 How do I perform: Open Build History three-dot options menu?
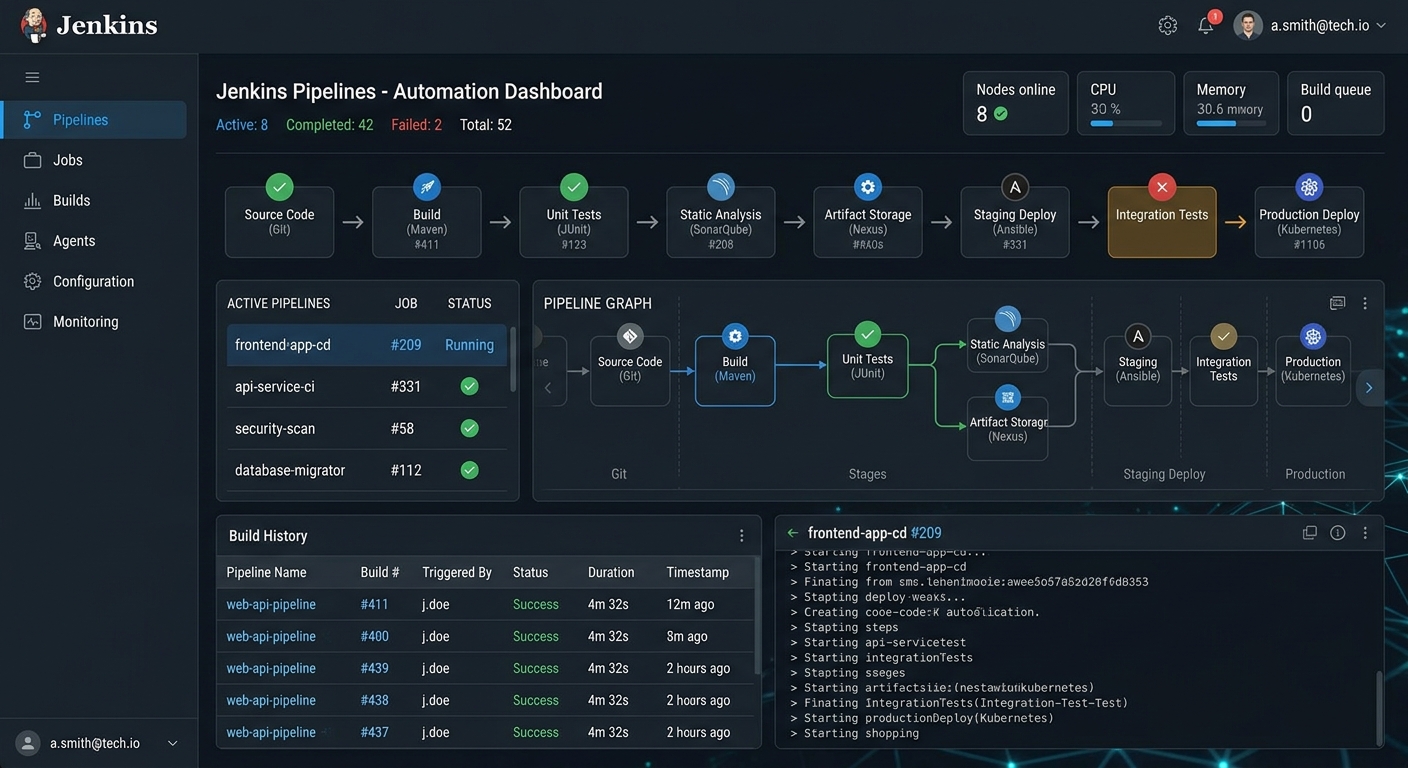pos(741,536)
